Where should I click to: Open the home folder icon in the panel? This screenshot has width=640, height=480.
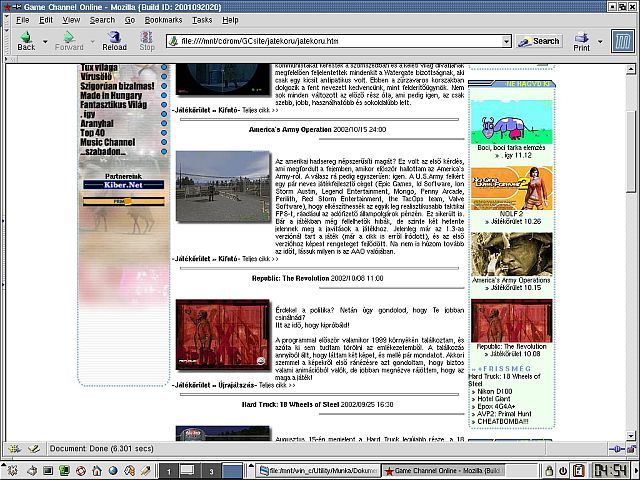[97, 471]
